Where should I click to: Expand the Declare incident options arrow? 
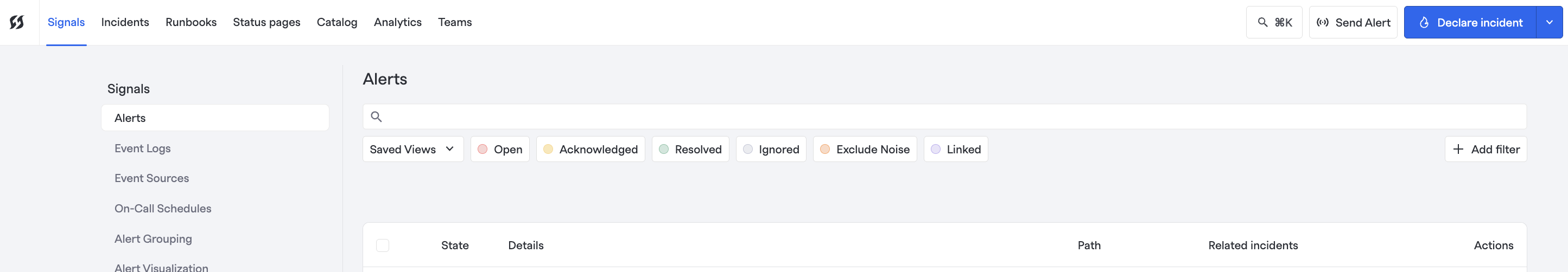tap(1549, 22)
